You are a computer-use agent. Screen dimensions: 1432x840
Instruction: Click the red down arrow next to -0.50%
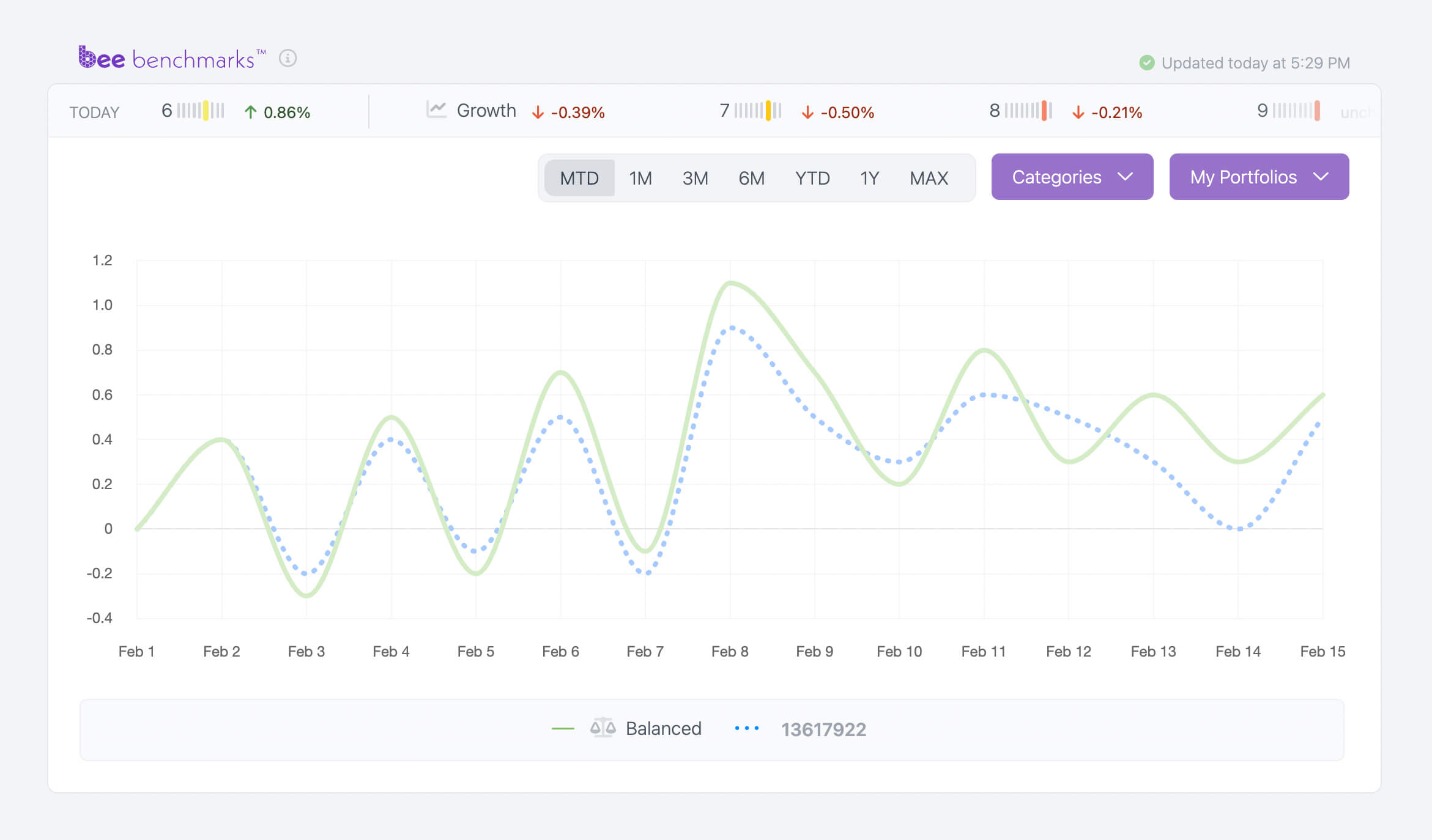807,112
